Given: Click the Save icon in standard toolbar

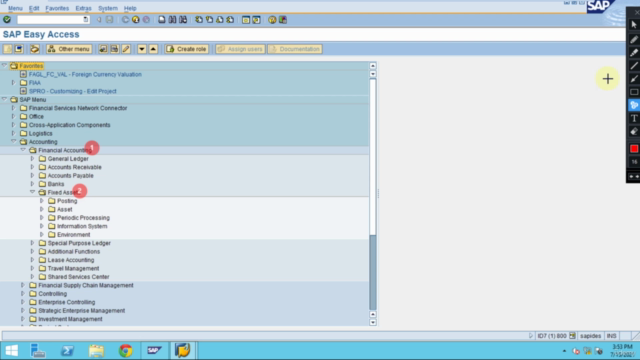Looking at the screenshot, I should coord(109,20).
